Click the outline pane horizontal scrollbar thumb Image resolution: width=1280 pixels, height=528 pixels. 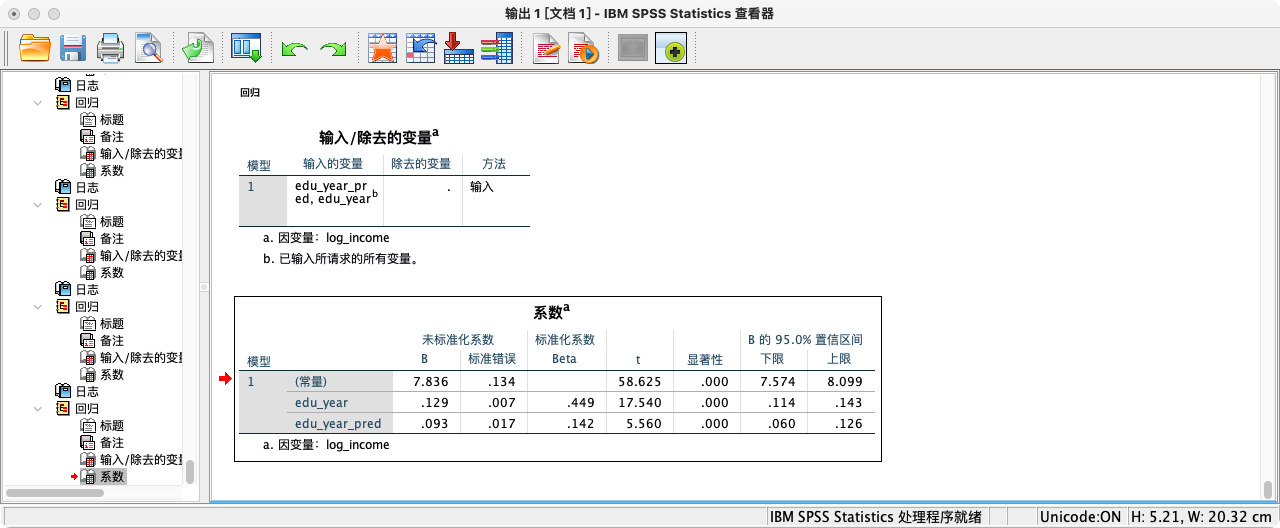click(x=55, y=493)
